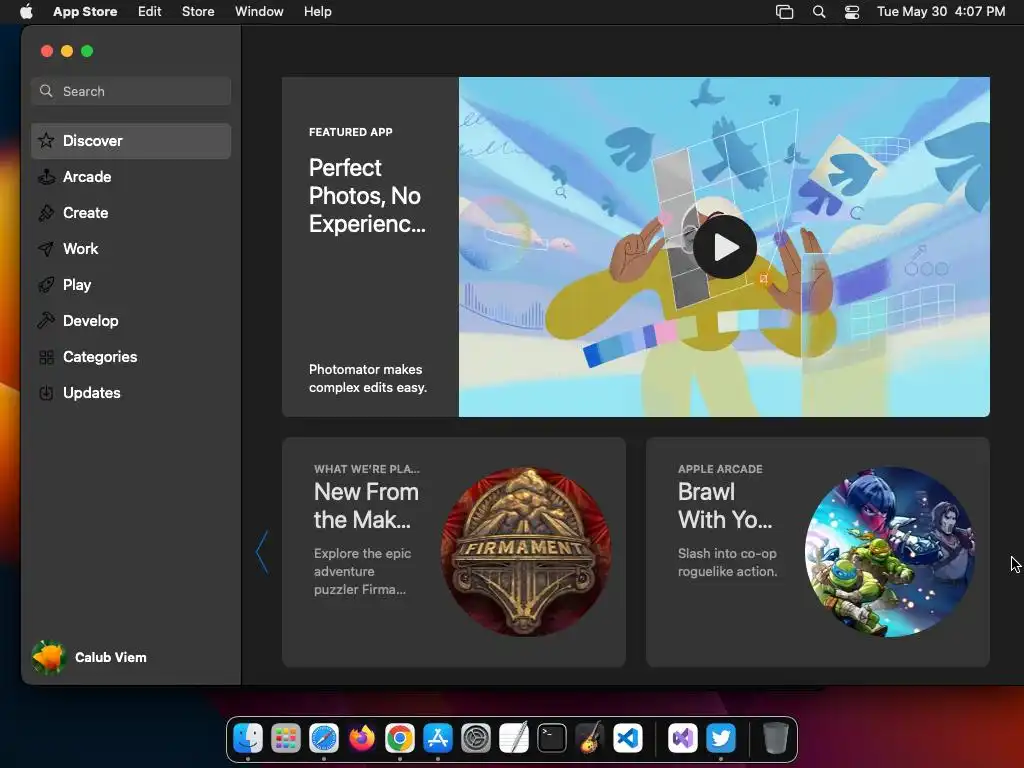Play the Photomator featured video
The image size is (1024, 768).
(725, 247)
